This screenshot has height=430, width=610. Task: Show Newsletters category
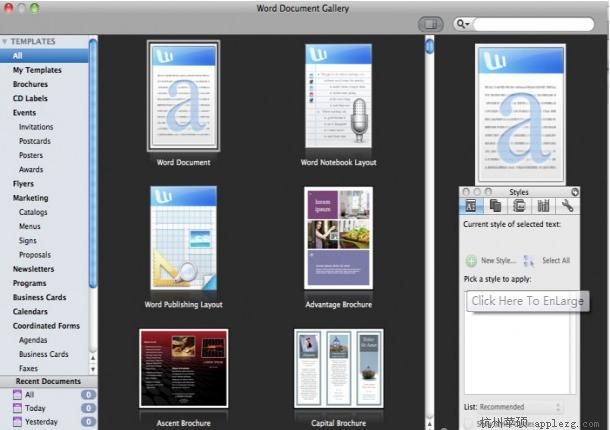click(33, 269)
